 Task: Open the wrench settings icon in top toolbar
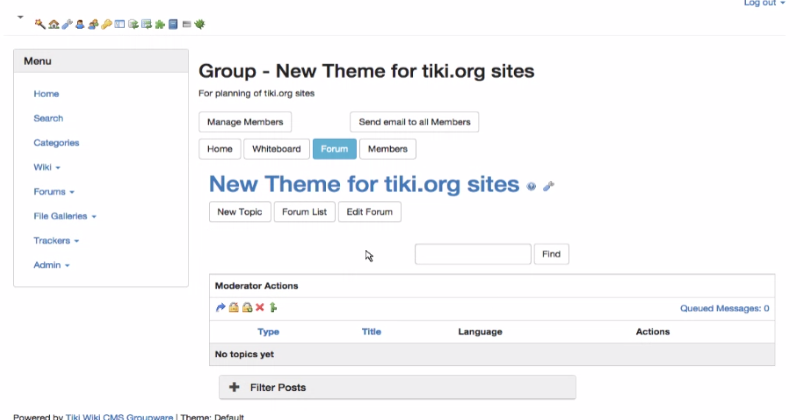point(67,24)
